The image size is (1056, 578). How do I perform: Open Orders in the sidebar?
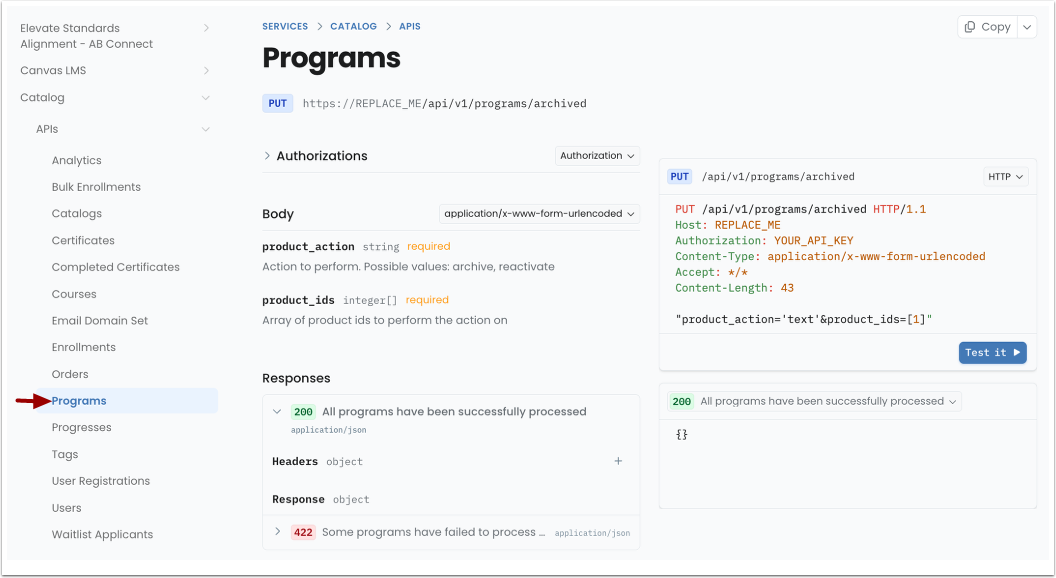click(x=70, y=375)
